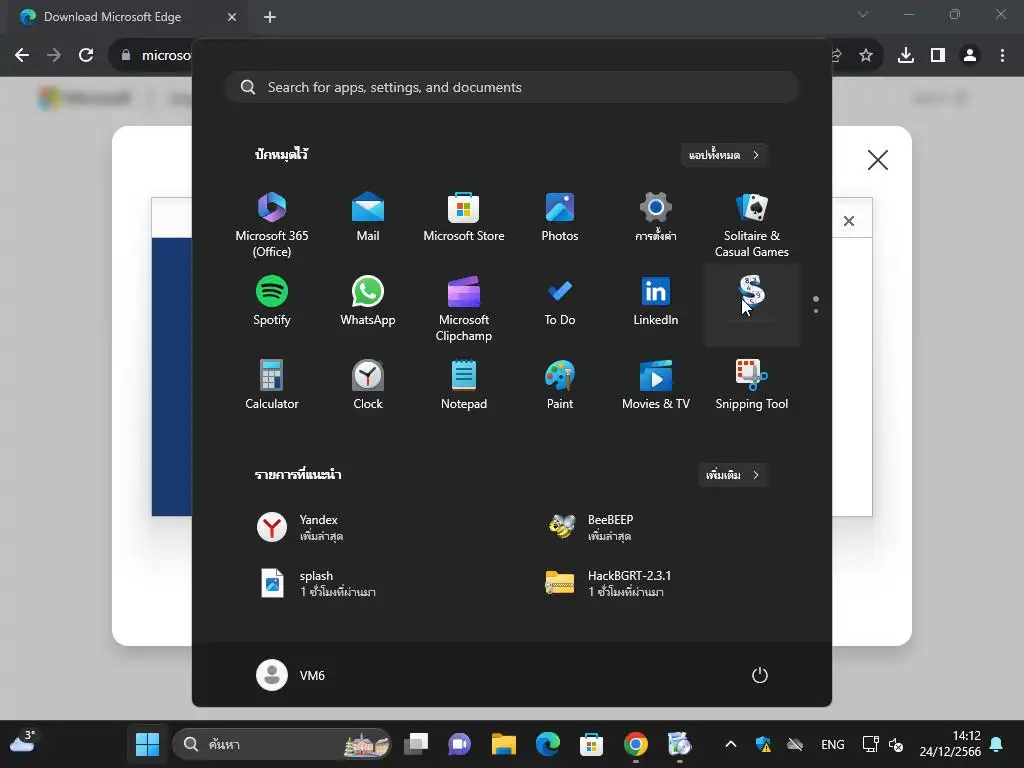Open Spotify from pinned apps
The height and width of the screenshot is (768, 1024).
point(272,301)
